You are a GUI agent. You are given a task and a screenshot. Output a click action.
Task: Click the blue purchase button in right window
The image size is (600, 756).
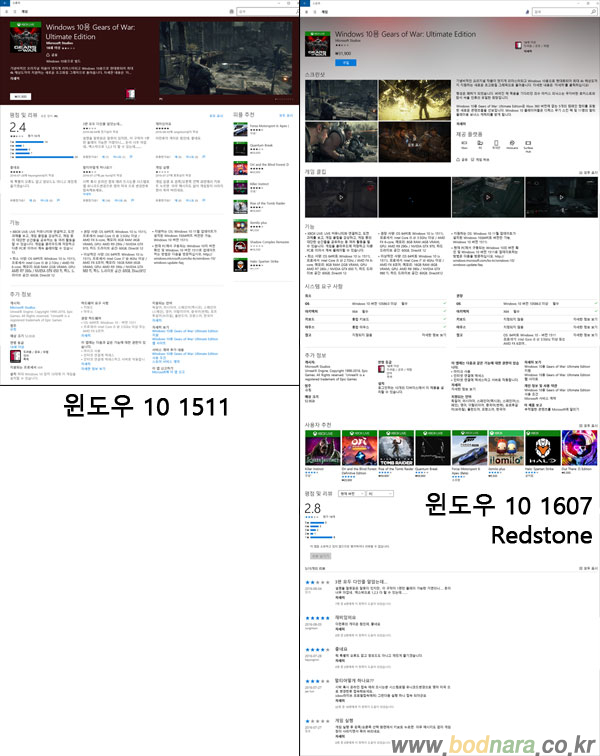point(346,61)
